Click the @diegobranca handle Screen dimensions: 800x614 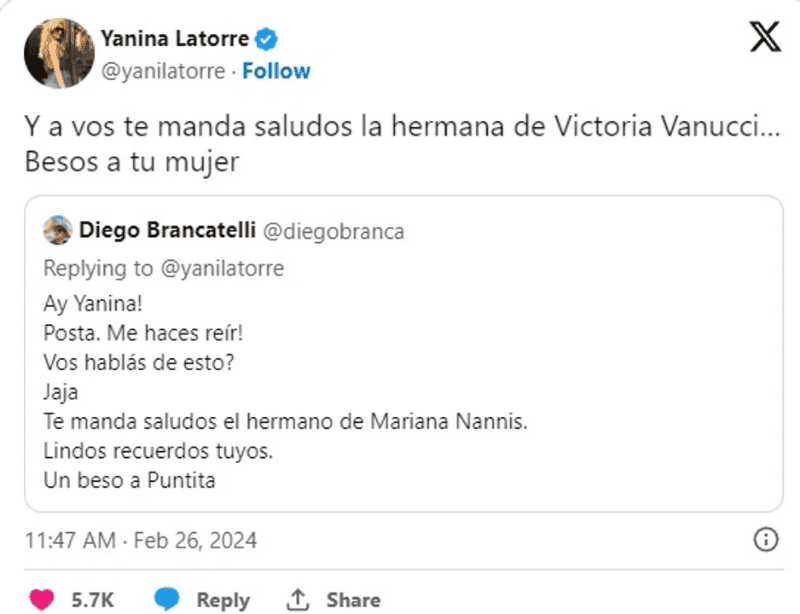(333, 231)
